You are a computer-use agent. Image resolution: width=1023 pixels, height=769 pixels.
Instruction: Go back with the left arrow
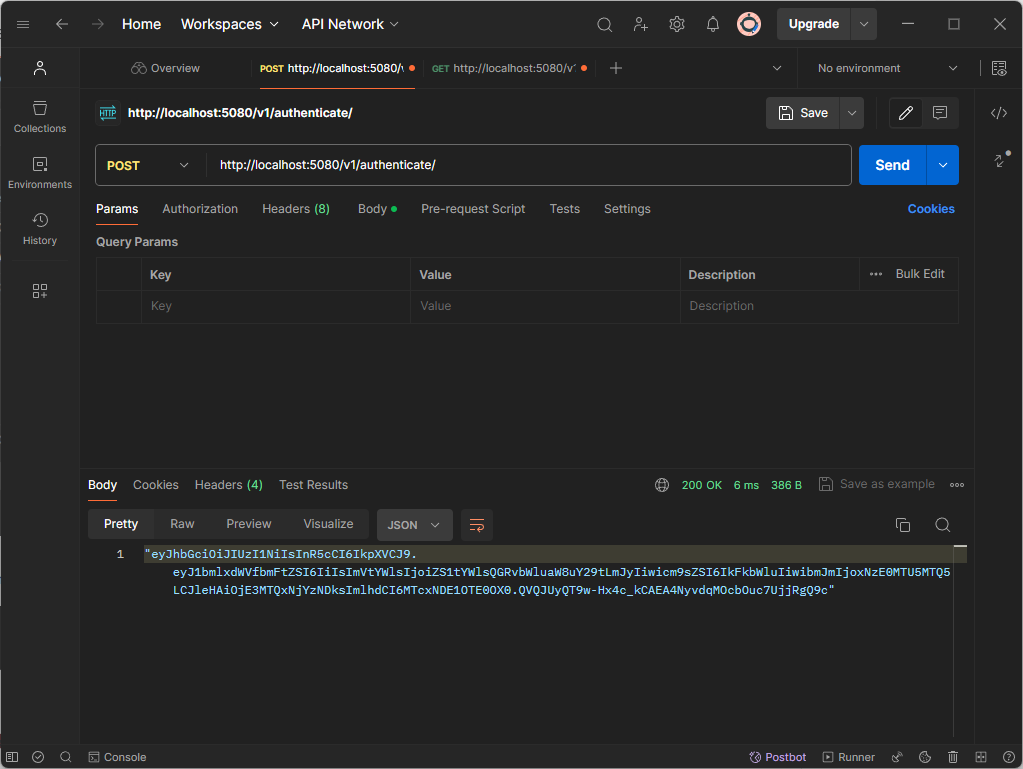[62, 24]
